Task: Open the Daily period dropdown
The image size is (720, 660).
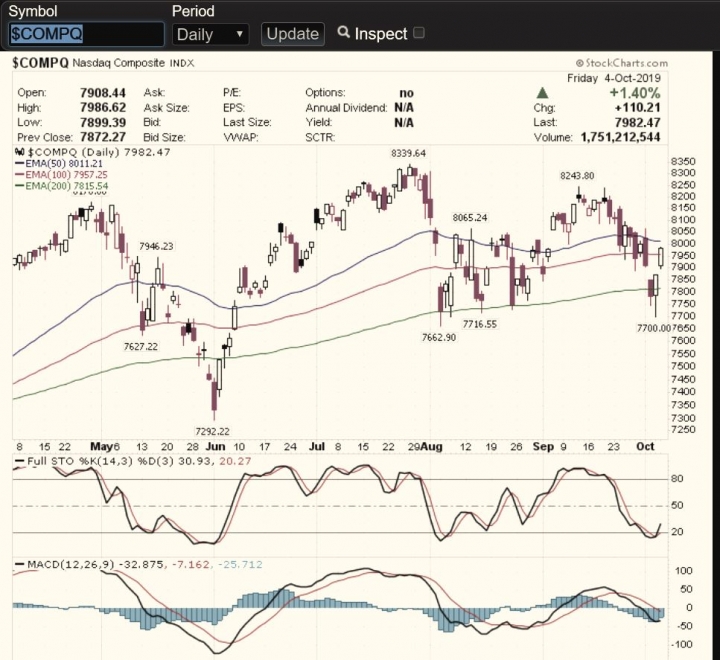Action: [x=210, y=34]
